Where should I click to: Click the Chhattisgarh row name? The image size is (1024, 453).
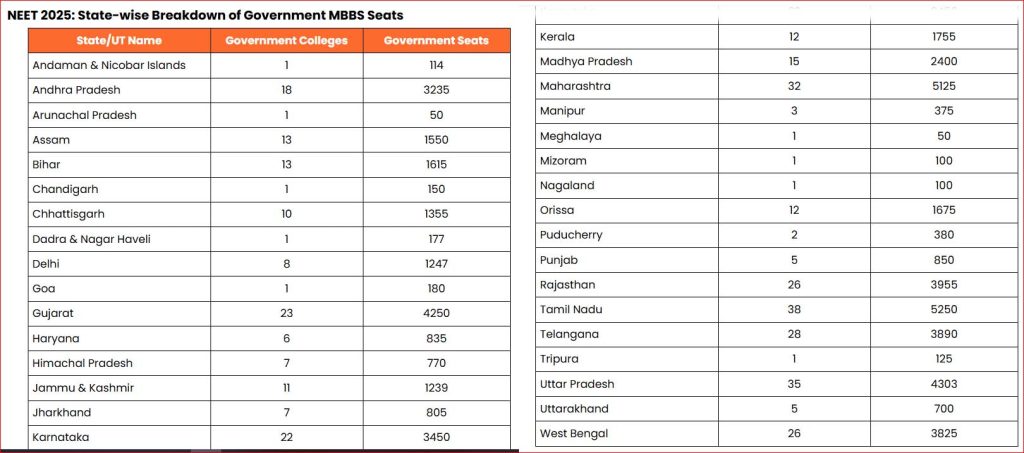pyautogui.click(x=68, y=214)
